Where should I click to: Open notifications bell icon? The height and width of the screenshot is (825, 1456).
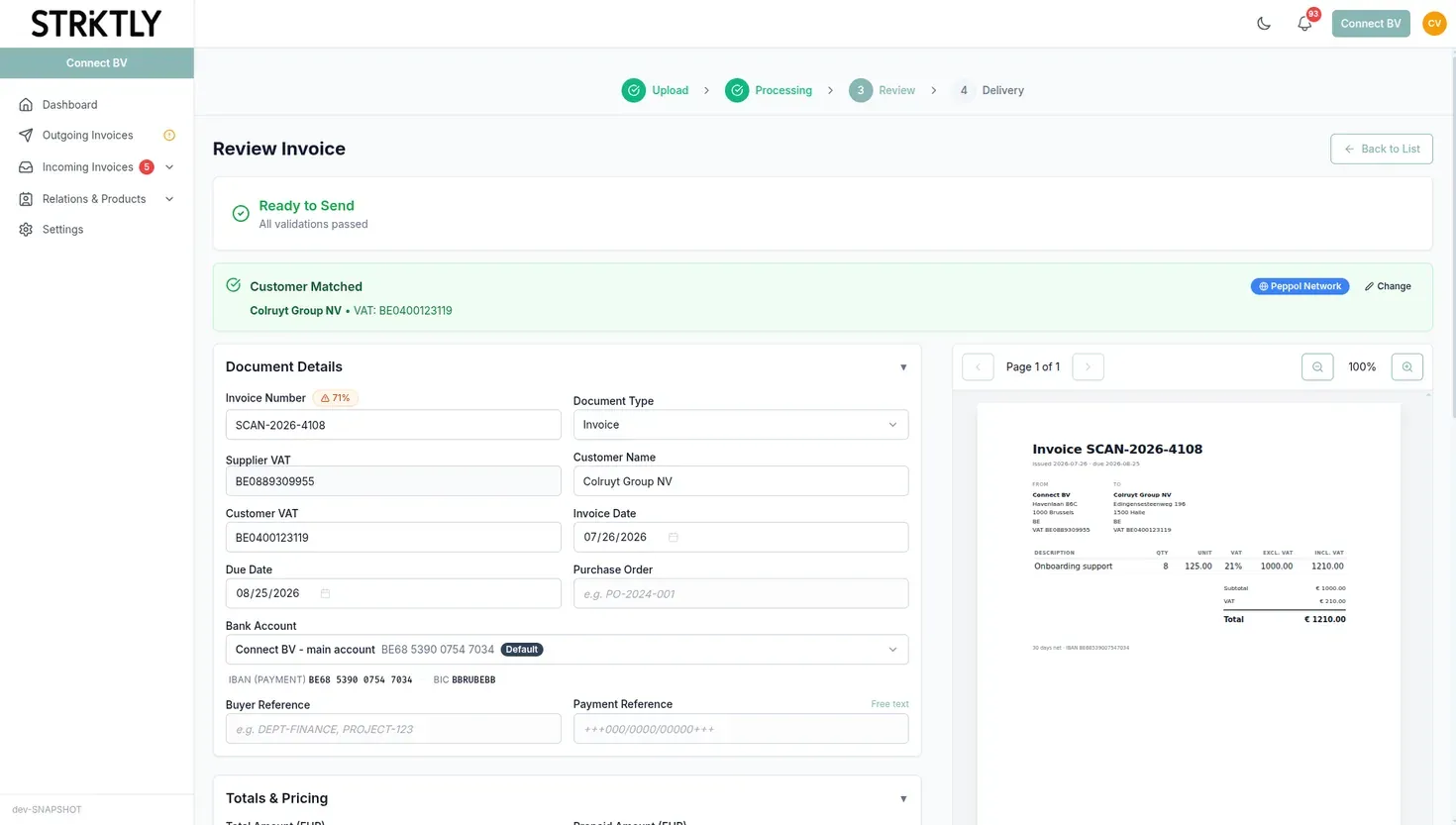click(1304, 24)
